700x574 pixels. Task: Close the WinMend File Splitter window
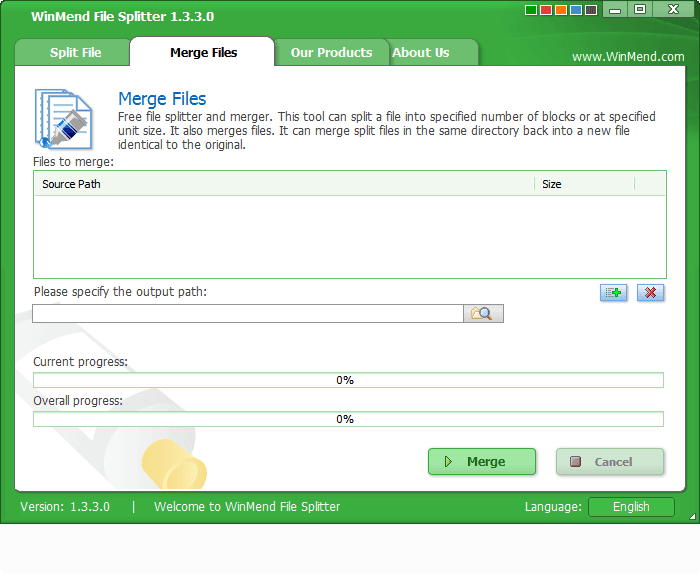click(674, 9)
